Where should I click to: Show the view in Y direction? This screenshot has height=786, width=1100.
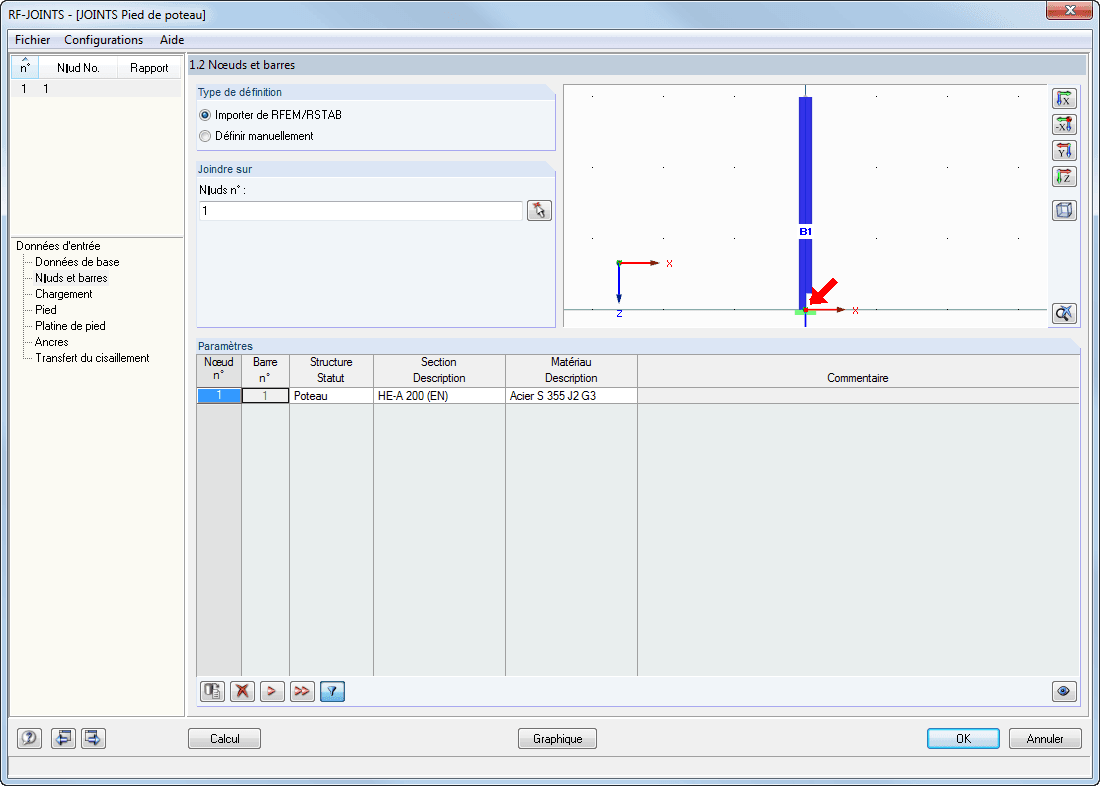[x=1064, y=151]
